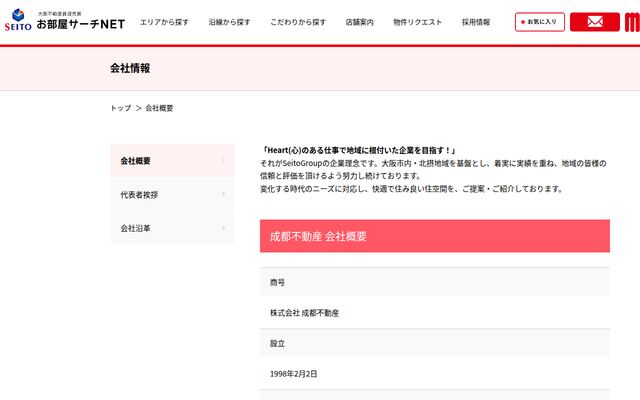Click the 株式会社 成都不動産 value
This screenshot has width=640, height=400.
coord(304,313)
